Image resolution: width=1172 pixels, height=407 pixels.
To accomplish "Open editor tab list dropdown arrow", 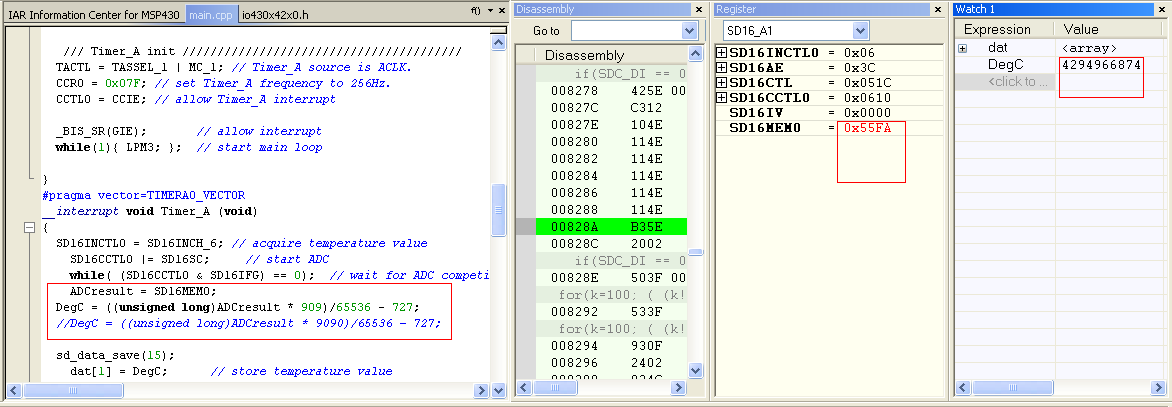I will click(490, 10).
